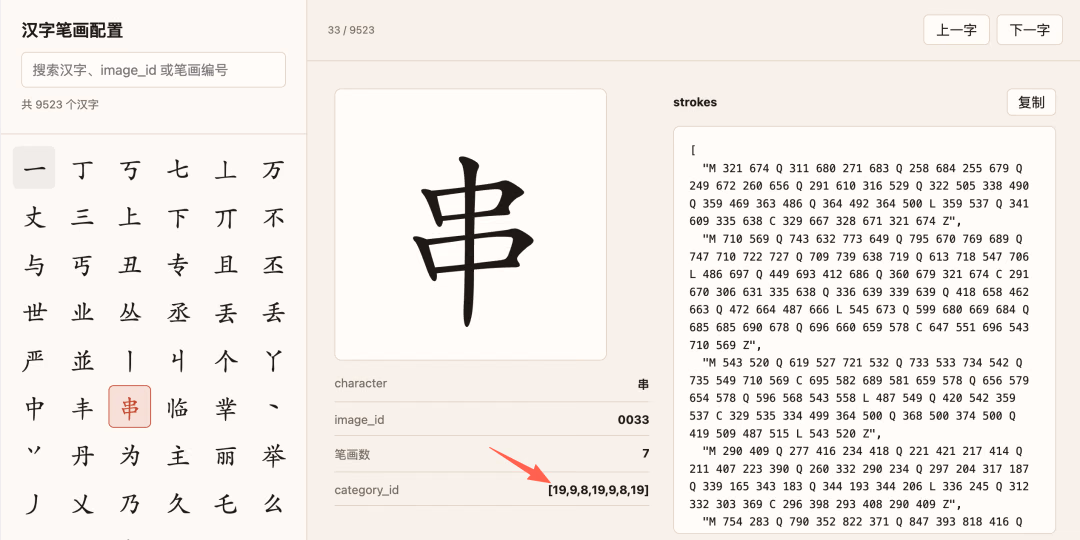Select character 中 in the grid
This screenshot has height=540, width=1080.
[x=34, y=407]
